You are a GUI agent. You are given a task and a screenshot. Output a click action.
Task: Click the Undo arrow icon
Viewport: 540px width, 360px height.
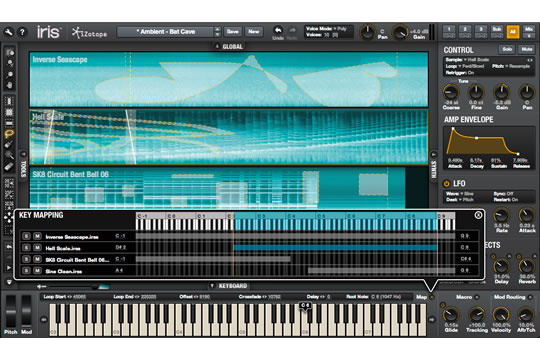278,30
